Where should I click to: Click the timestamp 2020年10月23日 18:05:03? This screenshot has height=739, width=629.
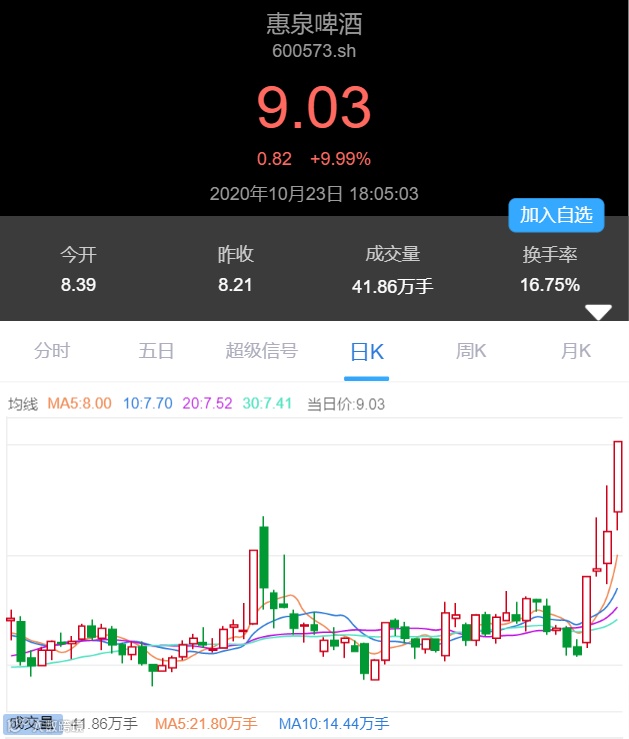(314, 194)
